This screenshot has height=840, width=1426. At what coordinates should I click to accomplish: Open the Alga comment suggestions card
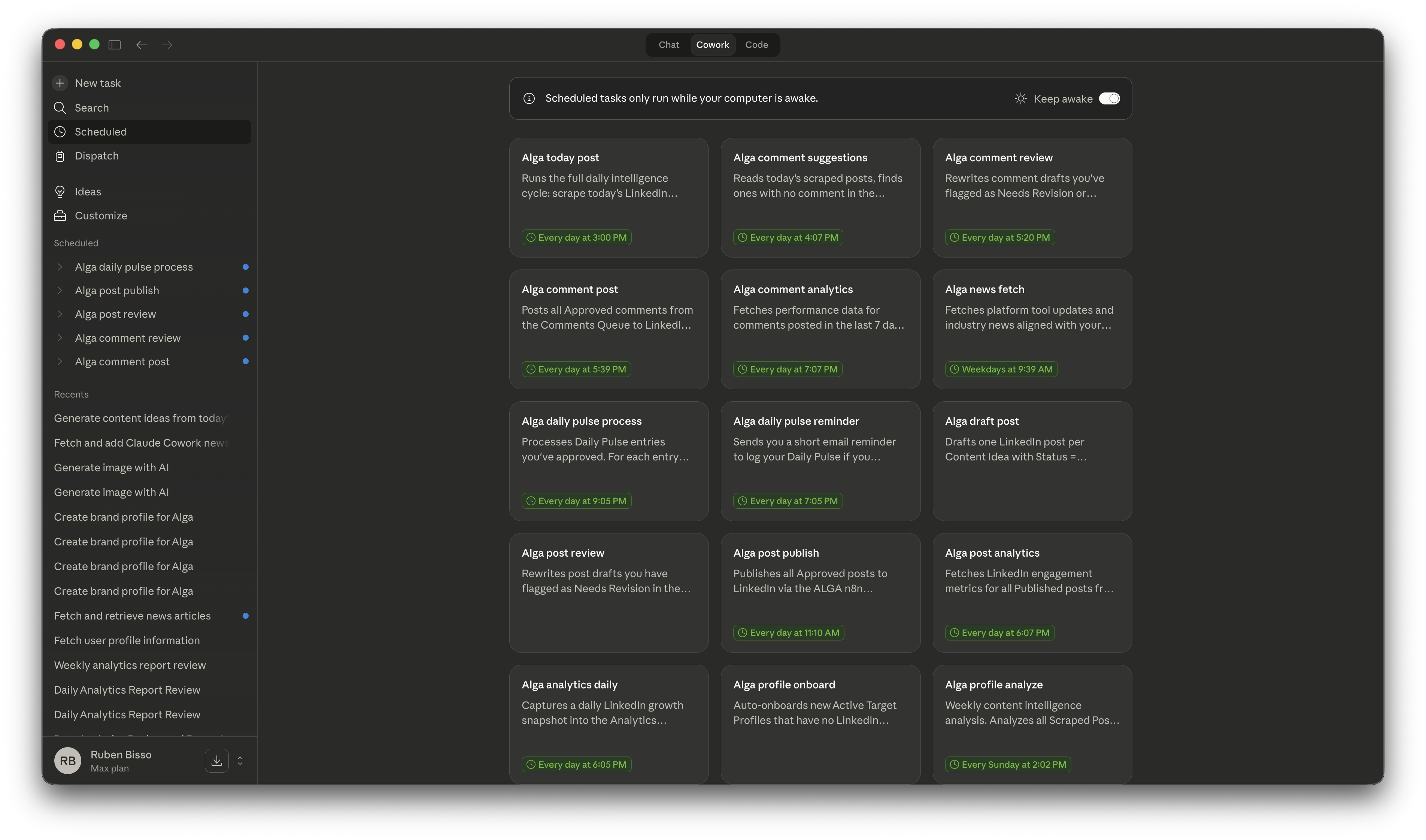[x=820, y=198]
